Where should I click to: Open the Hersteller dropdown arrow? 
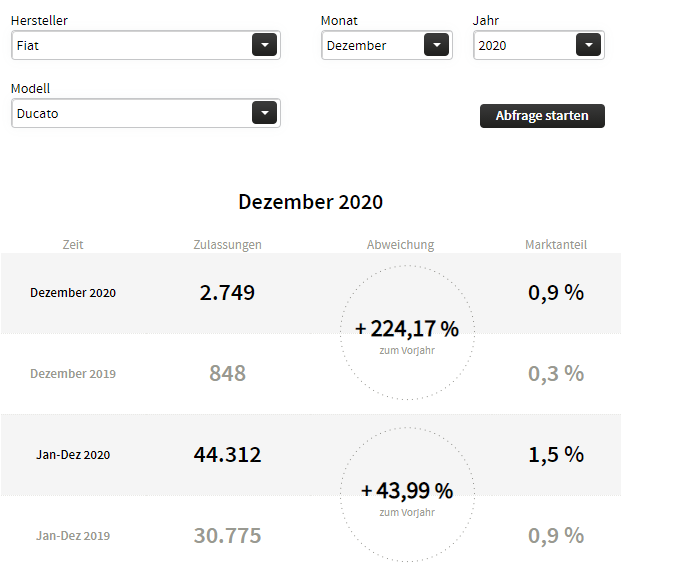point(264,45)
